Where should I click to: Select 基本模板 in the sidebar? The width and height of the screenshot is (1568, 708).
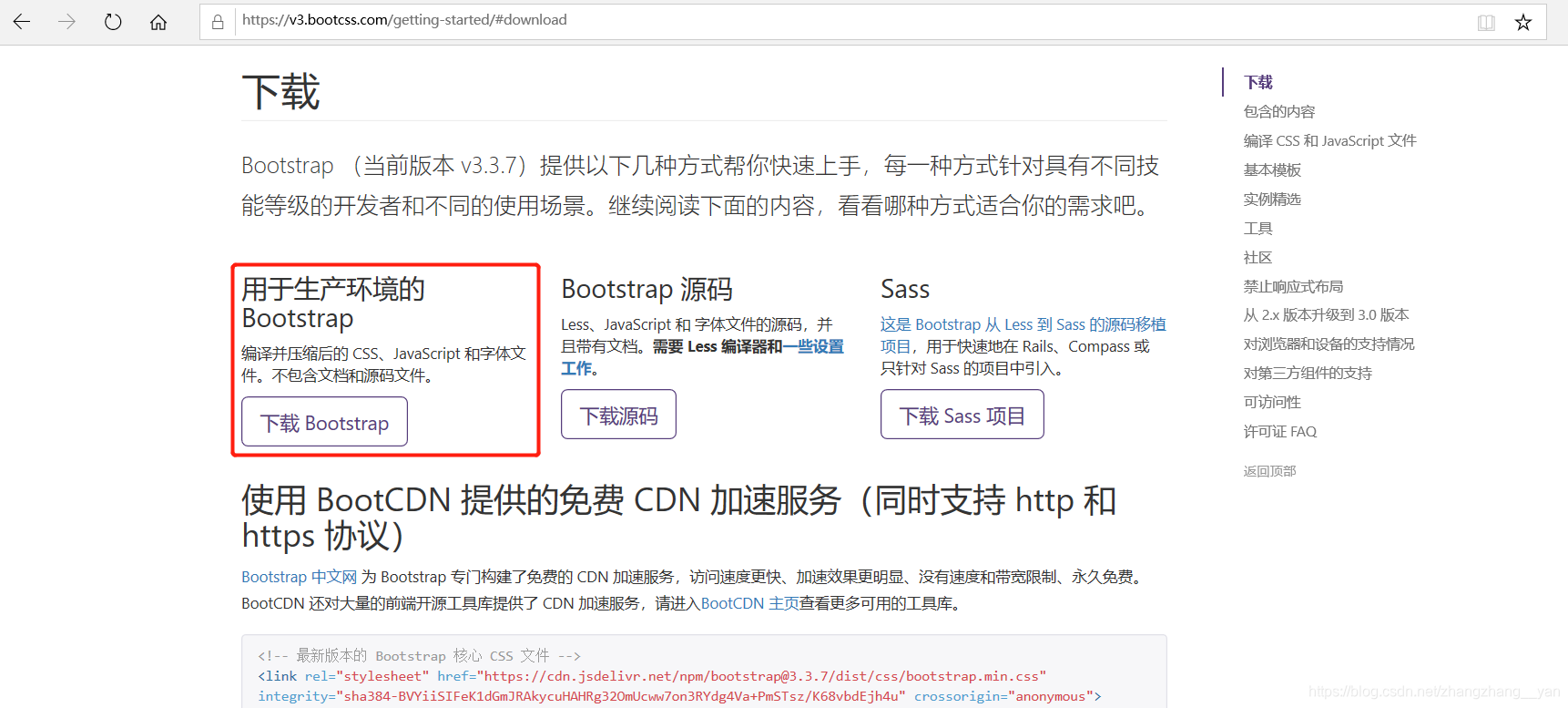pyautogui.click(x=1272, y=169)
